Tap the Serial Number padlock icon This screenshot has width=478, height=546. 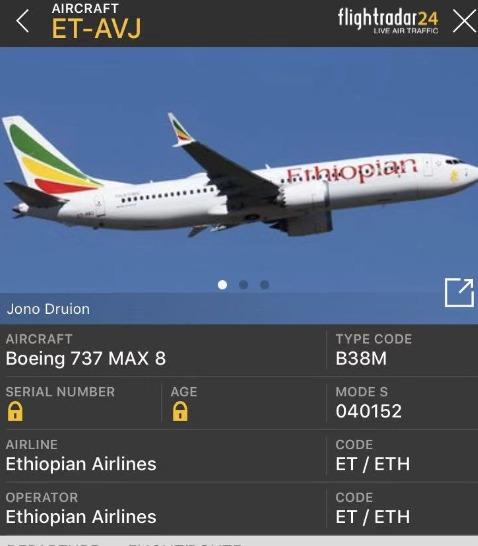pyautogui.click(x=15, y=411)
